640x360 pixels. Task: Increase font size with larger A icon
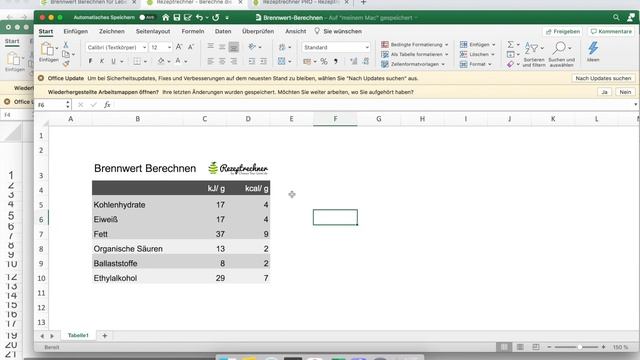click(179, 47)
